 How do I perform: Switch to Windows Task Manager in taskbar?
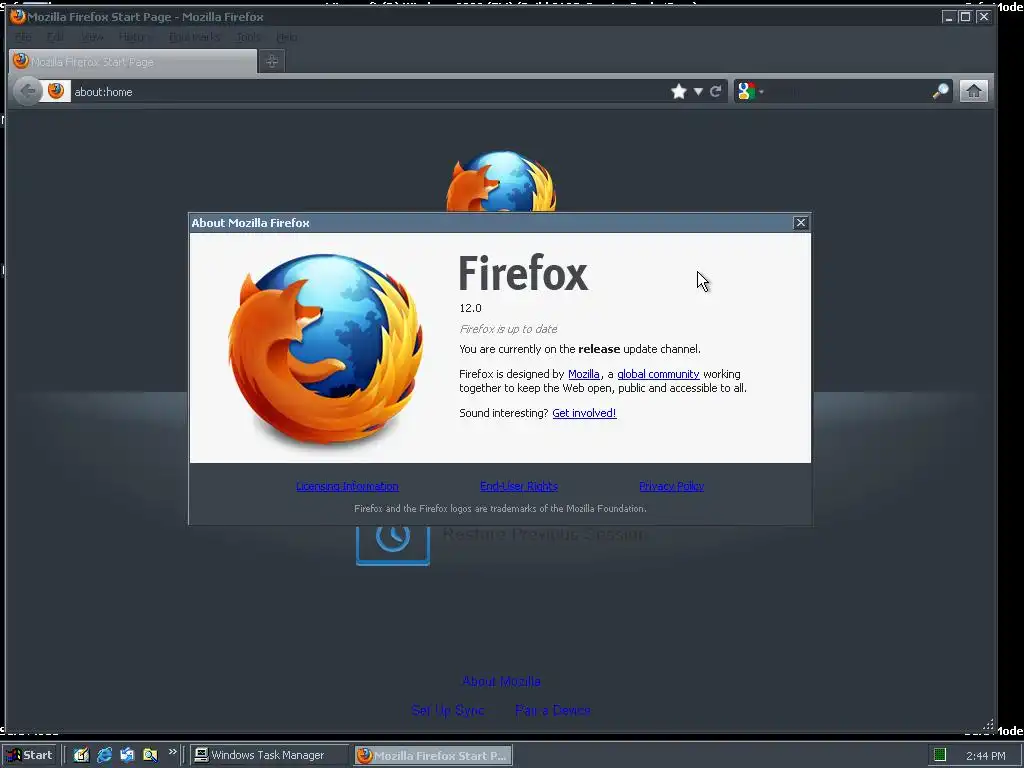click(x=270, y=755)
